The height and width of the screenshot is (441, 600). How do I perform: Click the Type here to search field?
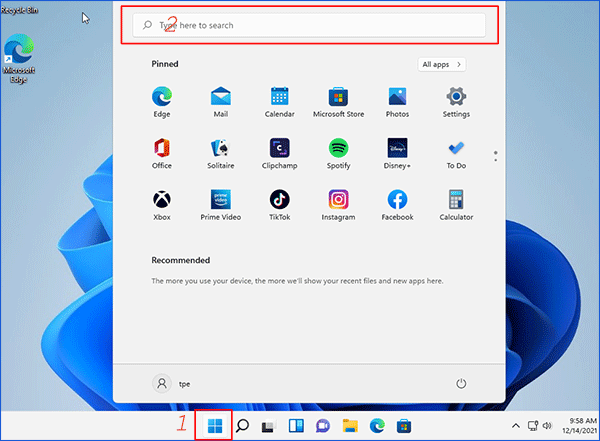coord(309,25)
